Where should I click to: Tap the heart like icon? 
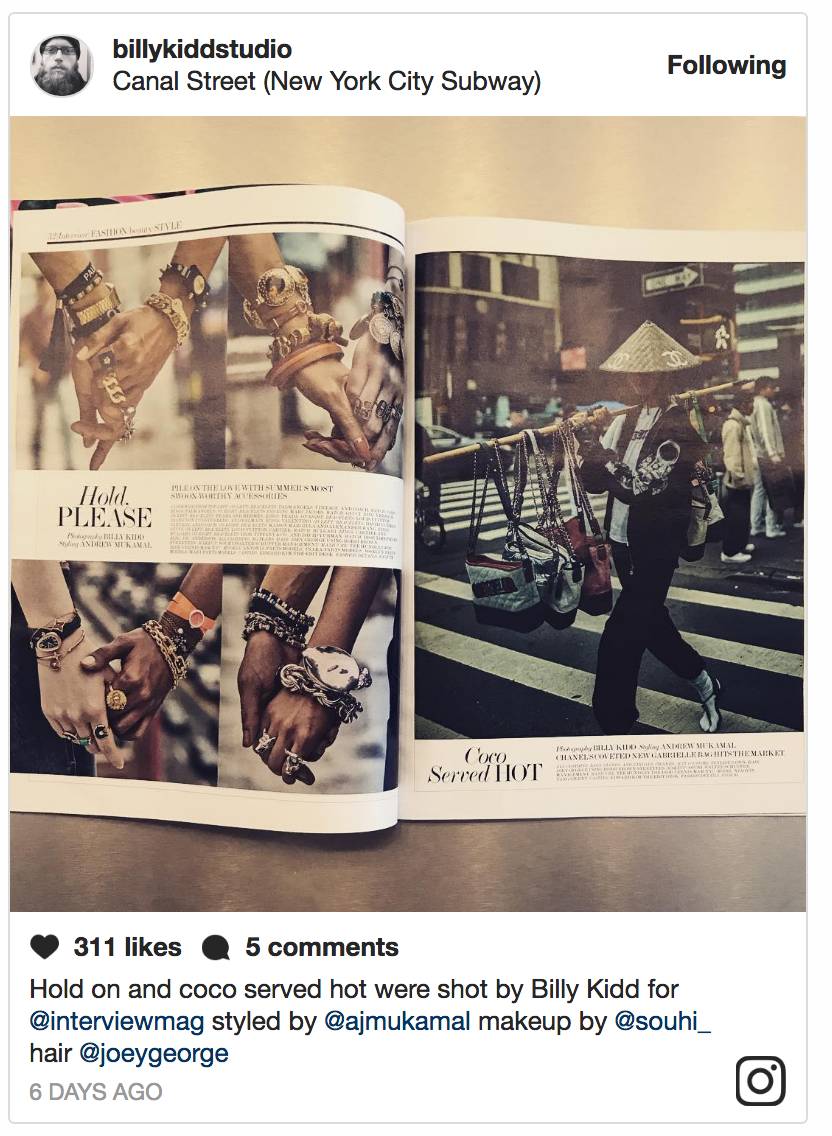pos(45,948)
